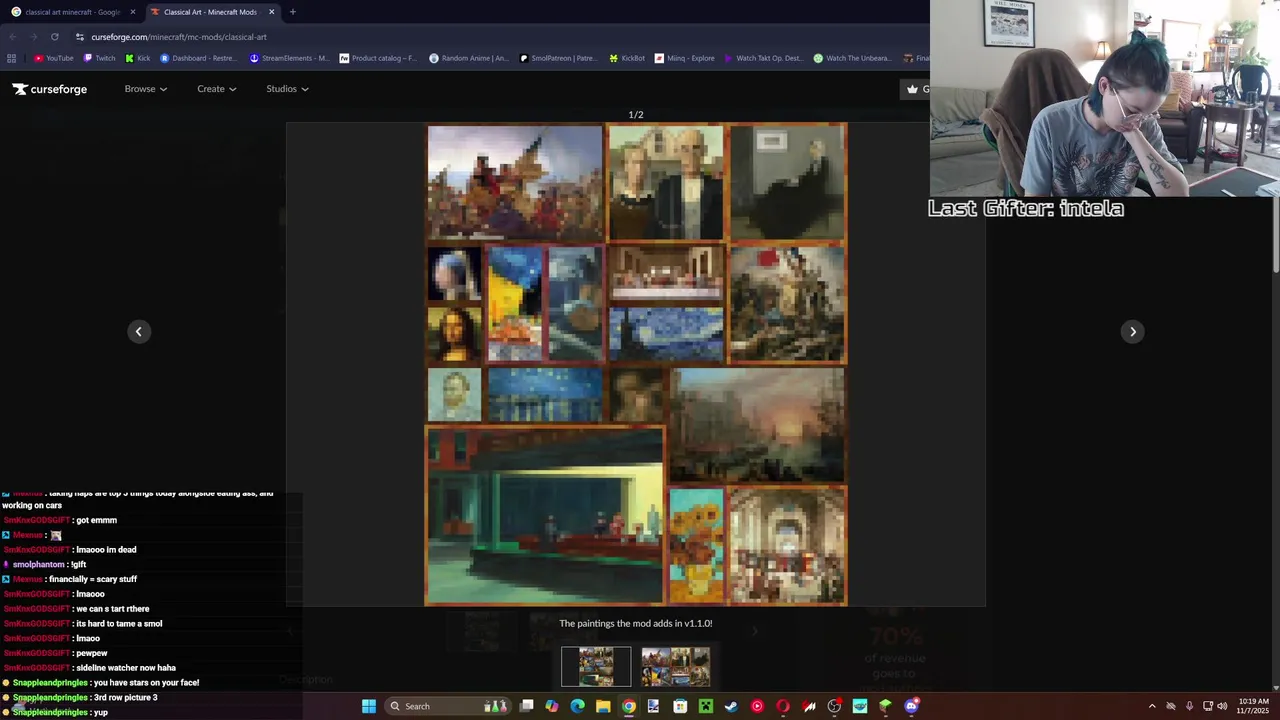Select the second gallery thumbnail
Screen dimensions: 1280x720
[675, 667]
